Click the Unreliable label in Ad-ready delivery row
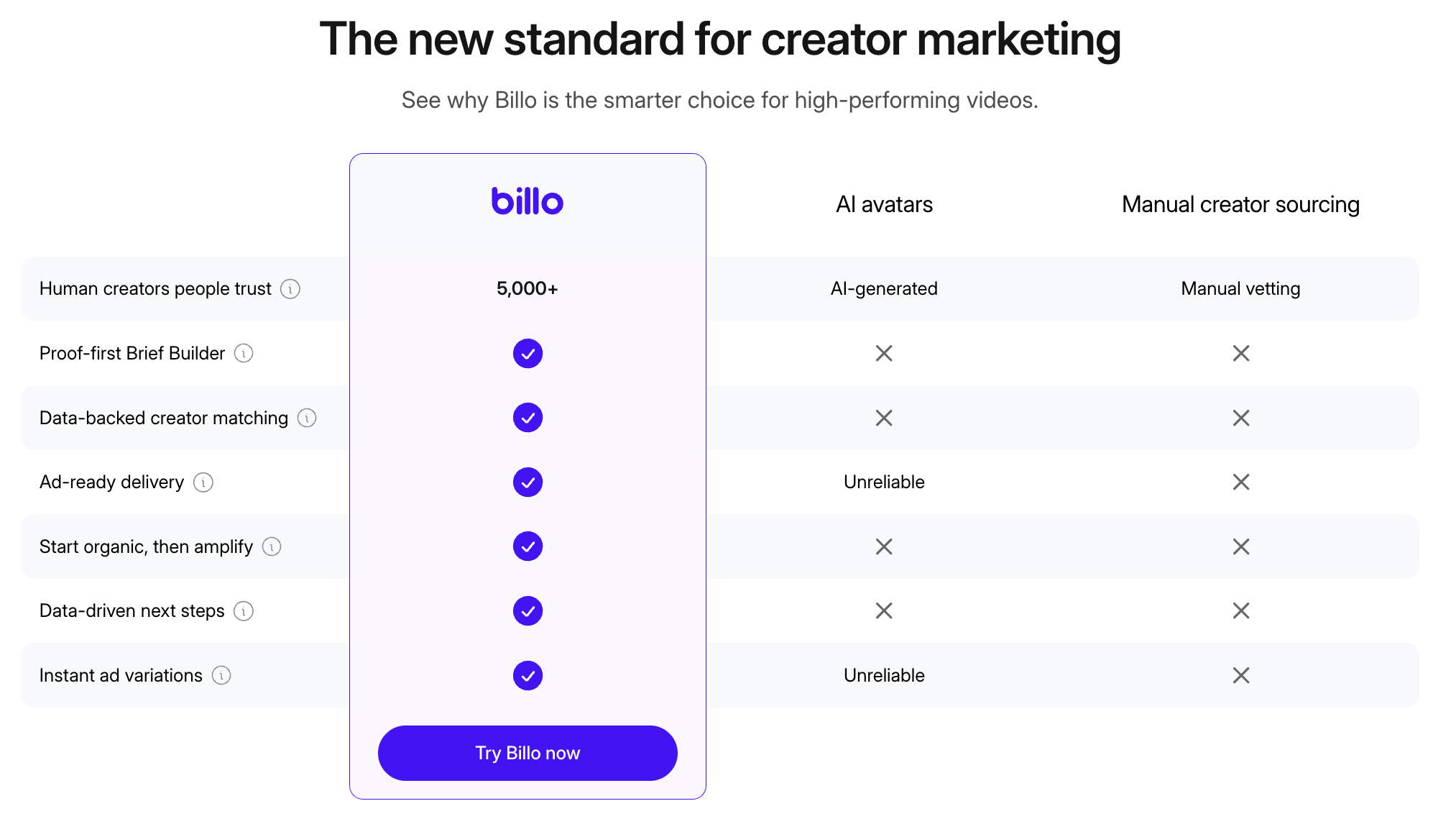1456x824 pixels. (x=884, y=482)
